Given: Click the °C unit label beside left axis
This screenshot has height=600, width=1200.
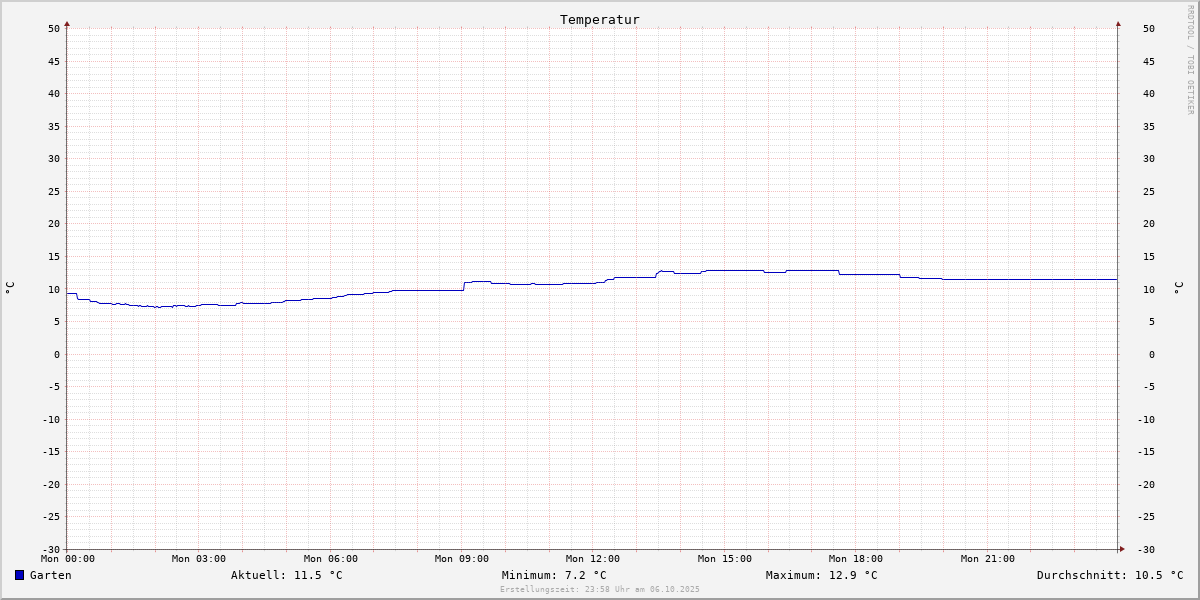Looking at the screenshot, I should pos(10,288).
